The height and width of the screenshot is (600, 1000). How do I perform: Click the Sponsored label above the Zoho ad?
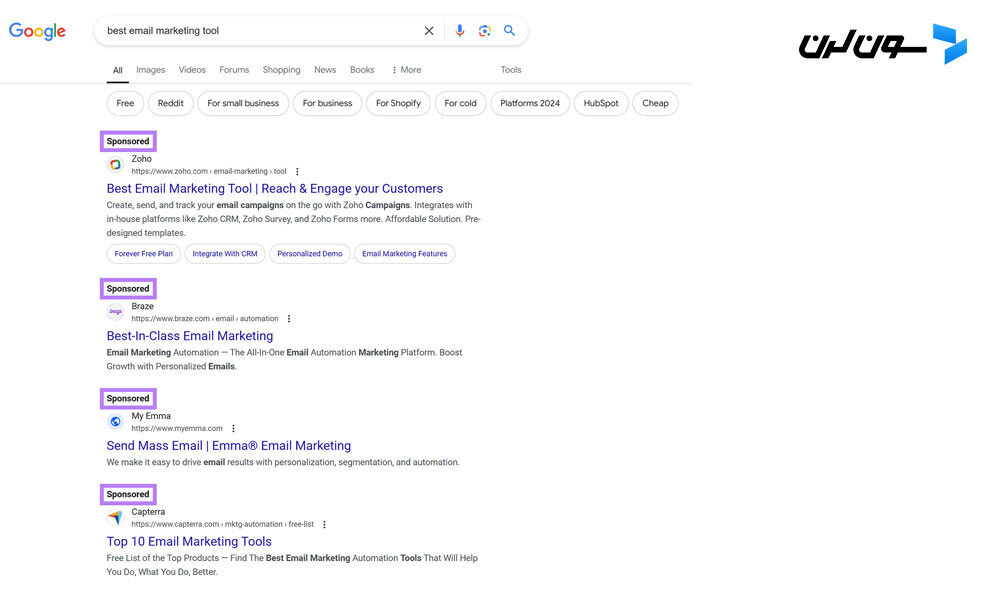point(128,142)
